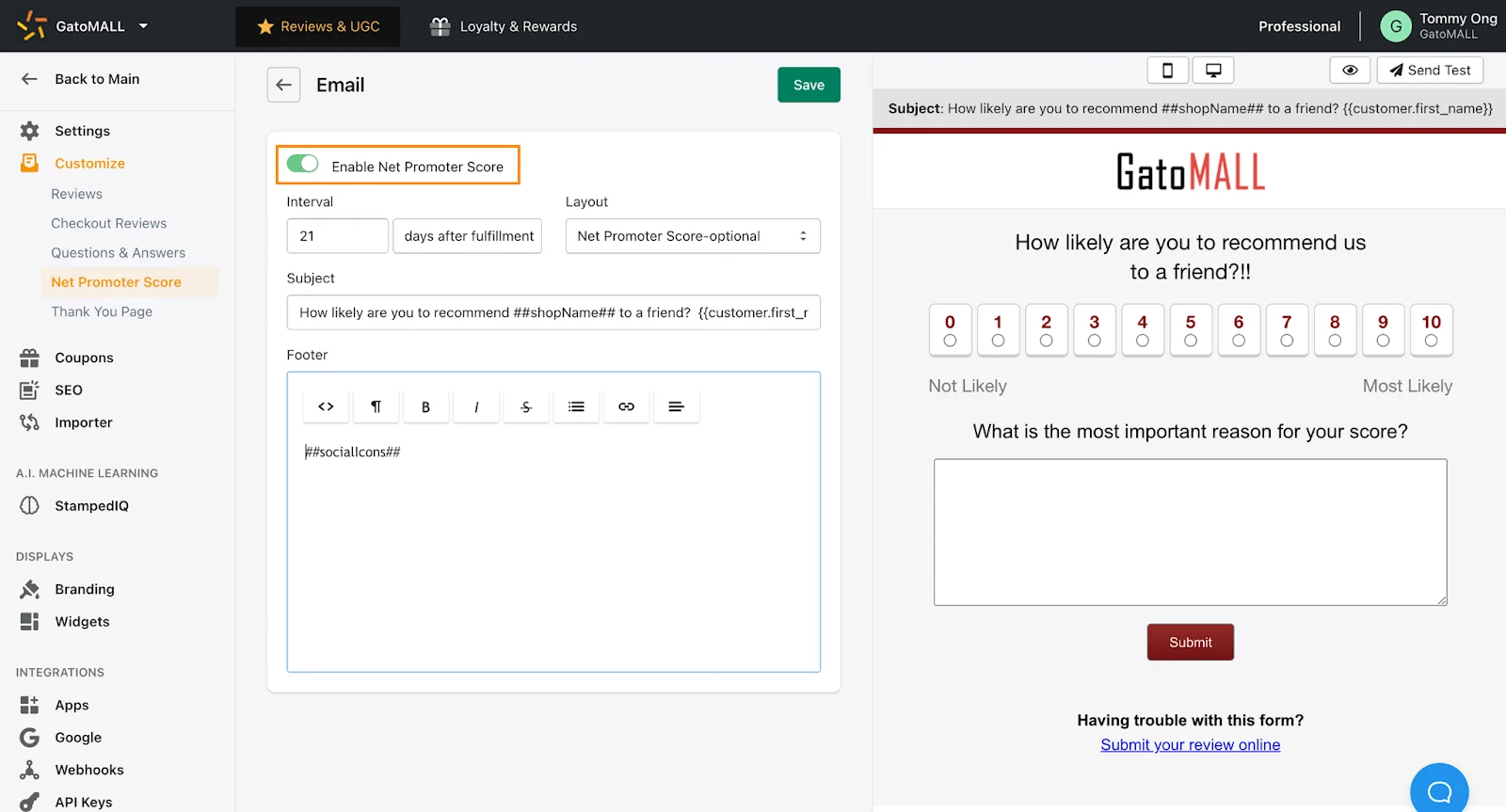Click the Customize sidebar icon

29,163
